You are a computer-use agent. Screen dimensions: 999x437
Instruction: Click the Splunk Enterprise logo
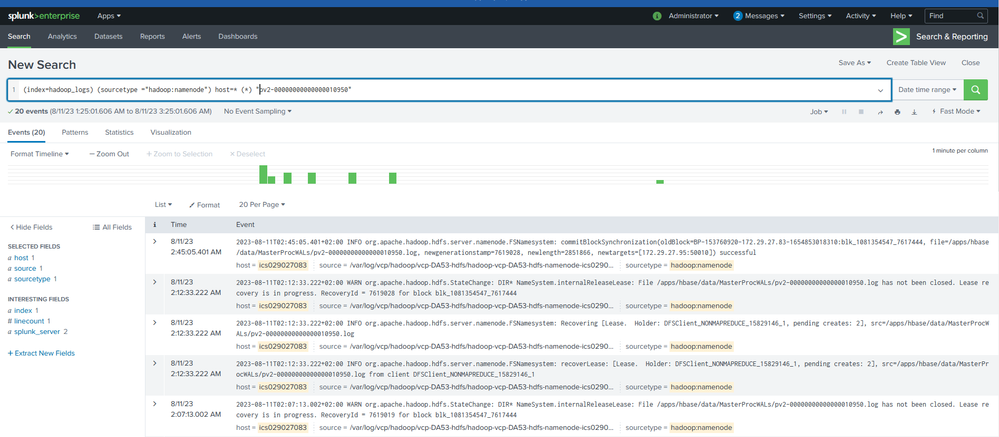coord(43,16)
